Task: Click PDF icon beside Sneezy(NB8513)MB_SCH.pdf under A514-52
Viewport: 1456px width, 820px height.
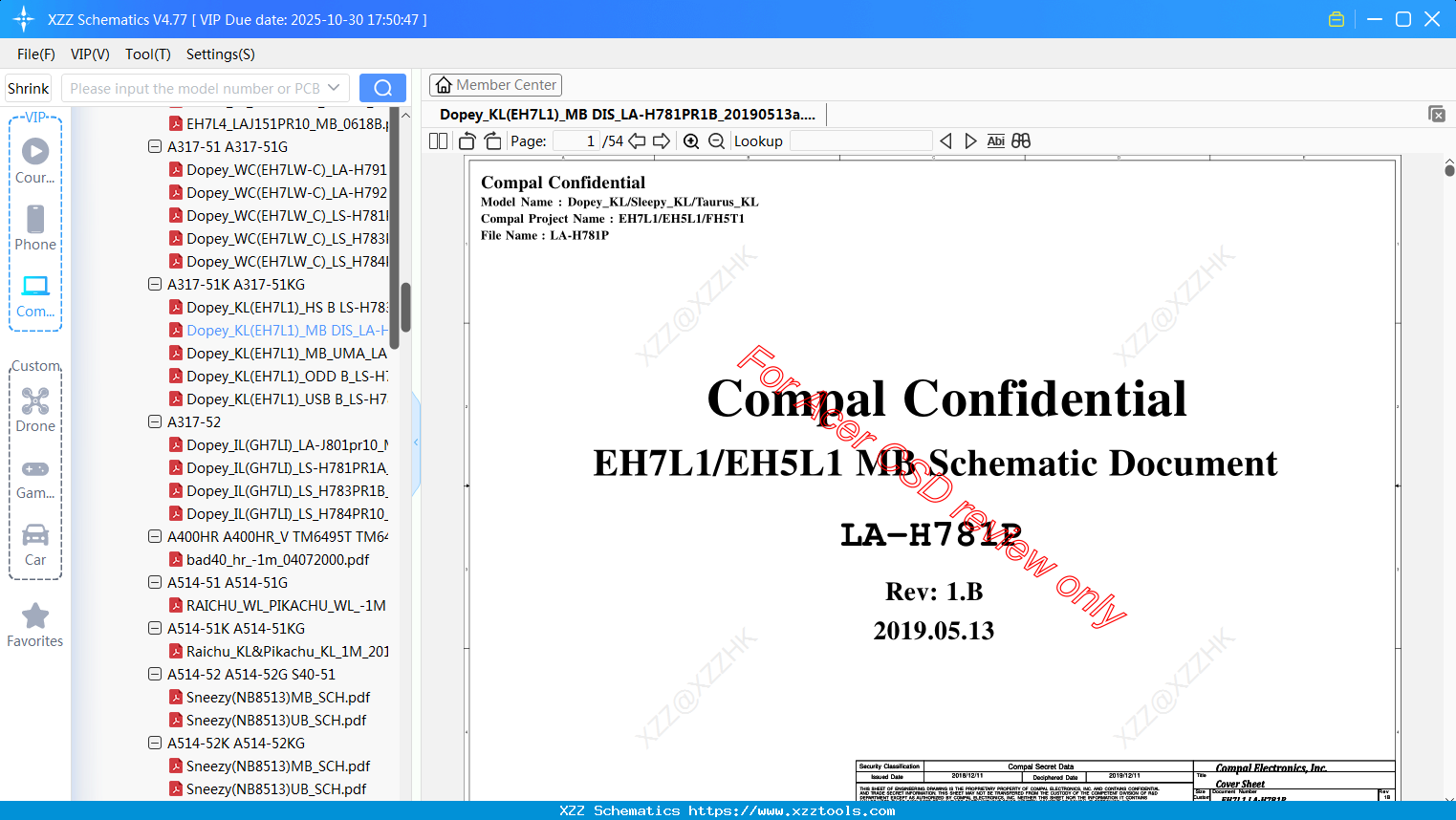Action: tap(176, 698)
